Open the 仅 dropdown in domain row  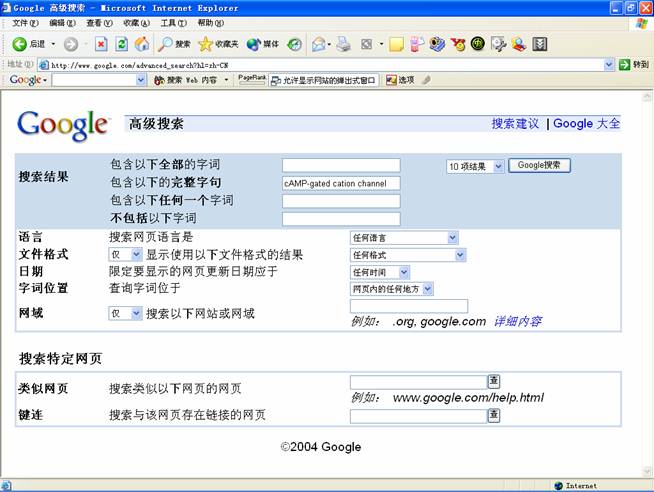125,313
